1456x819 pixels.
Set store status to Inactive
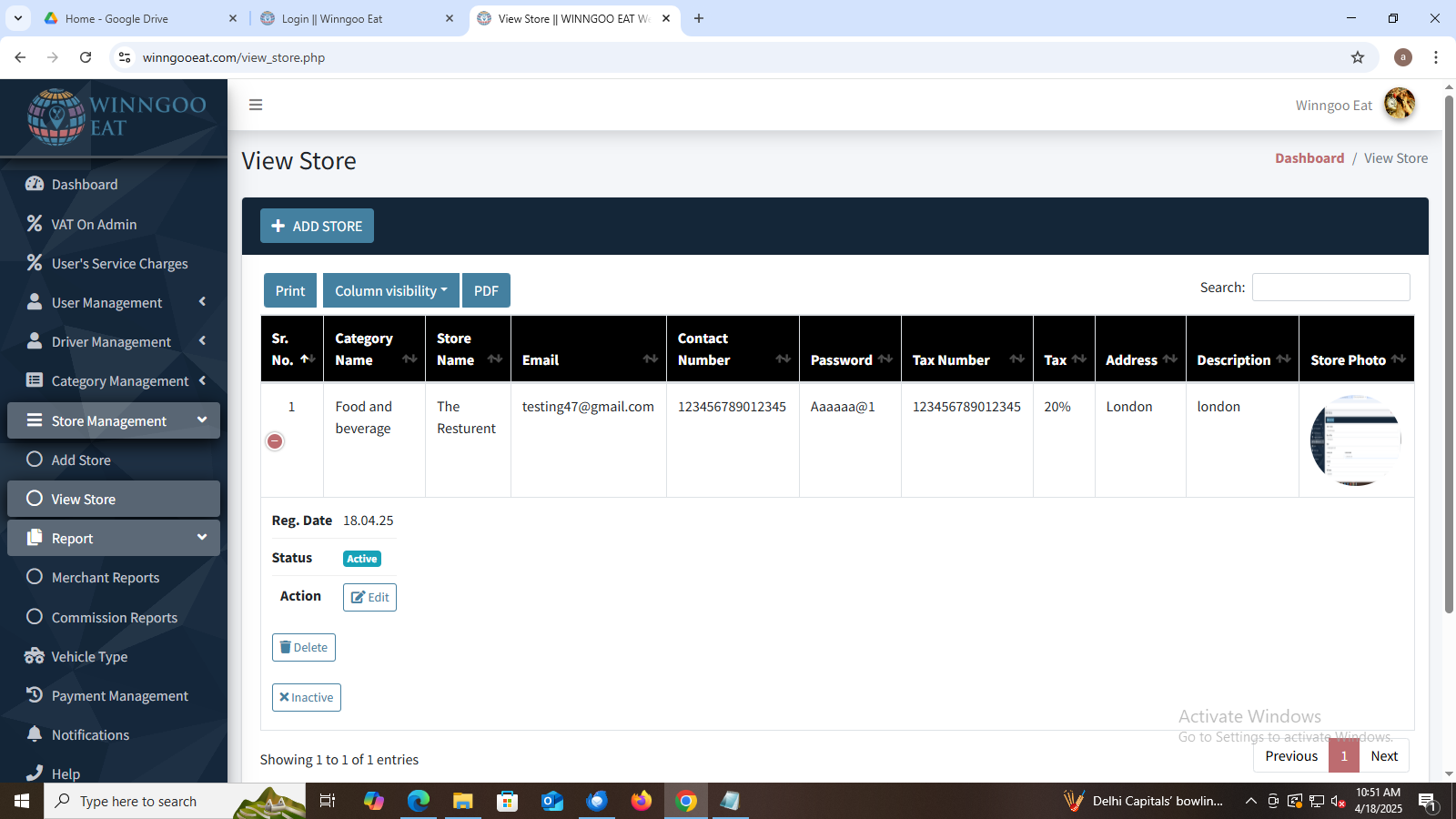(306, 698)
